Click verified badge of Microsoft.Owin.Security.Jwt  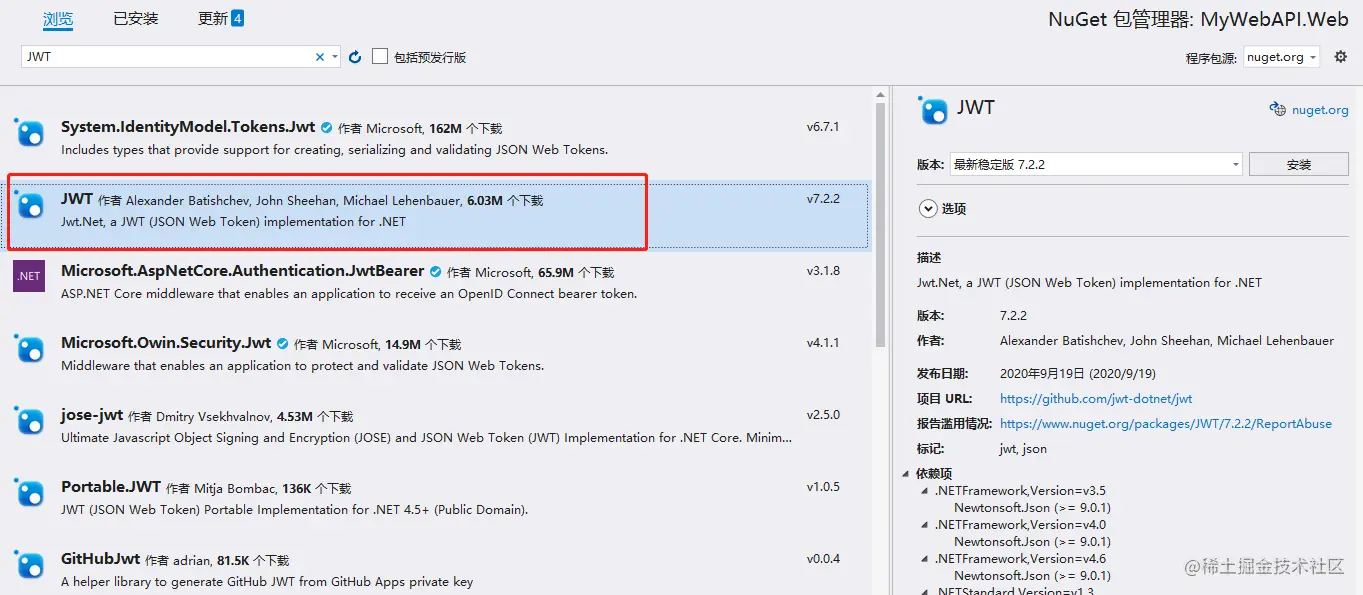pos(282,344)
